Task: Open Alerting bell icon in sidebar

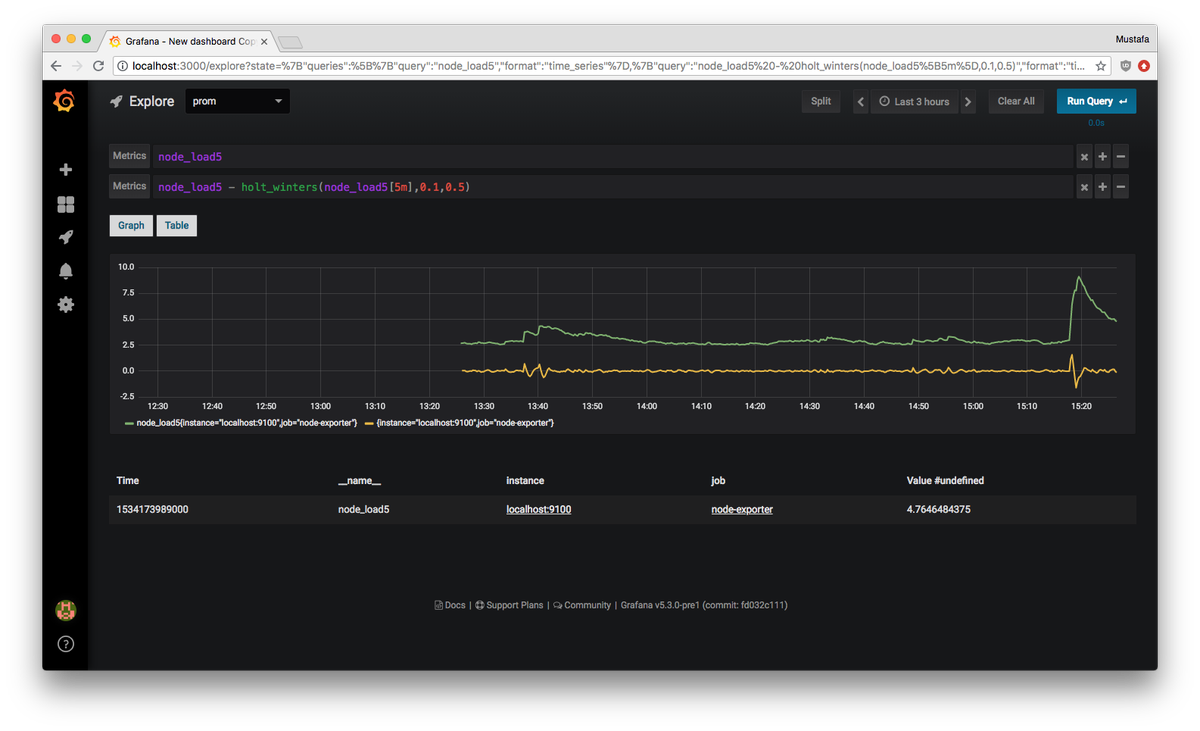Action: 66,271
